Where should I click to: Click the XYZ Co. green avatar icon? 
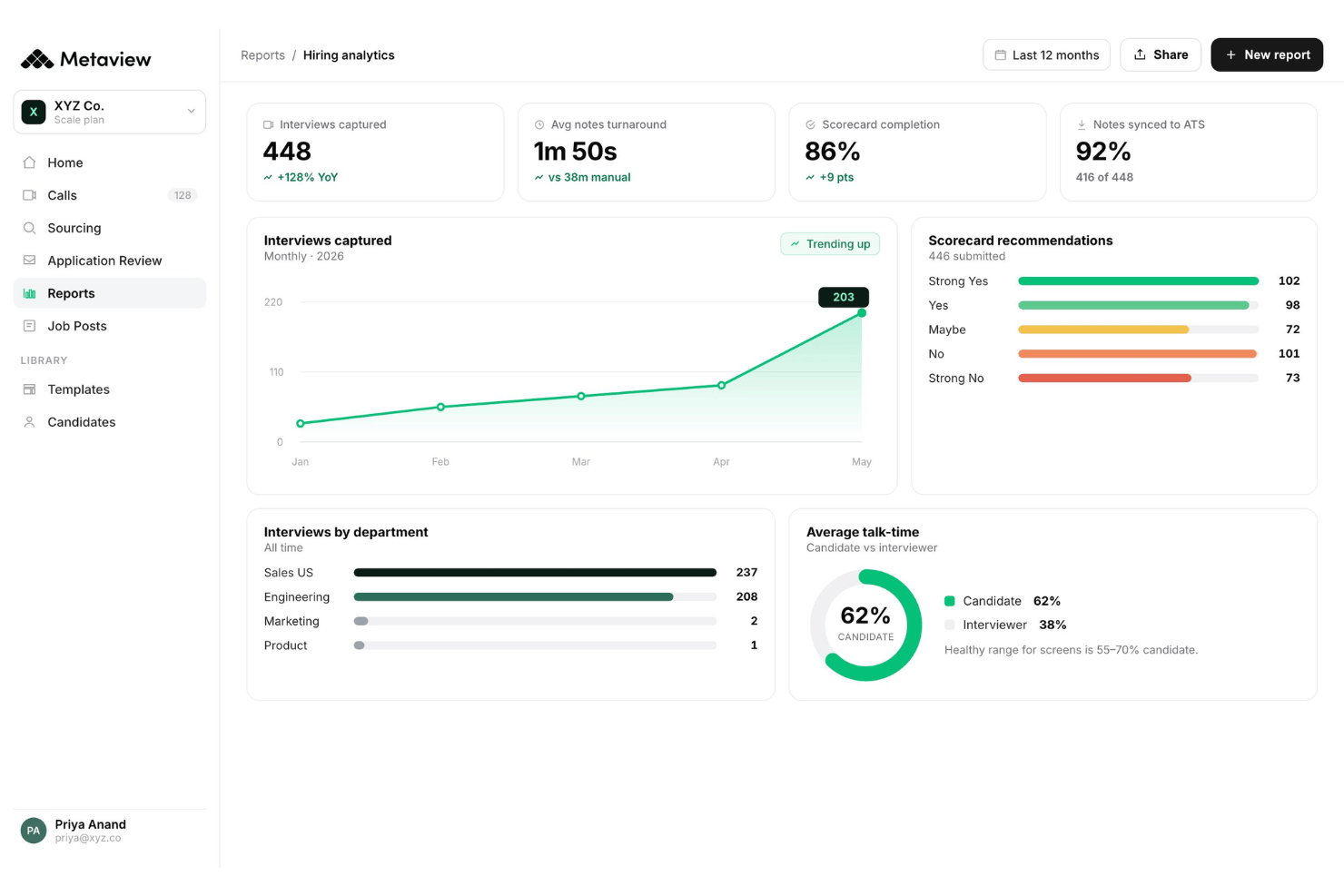34,112
